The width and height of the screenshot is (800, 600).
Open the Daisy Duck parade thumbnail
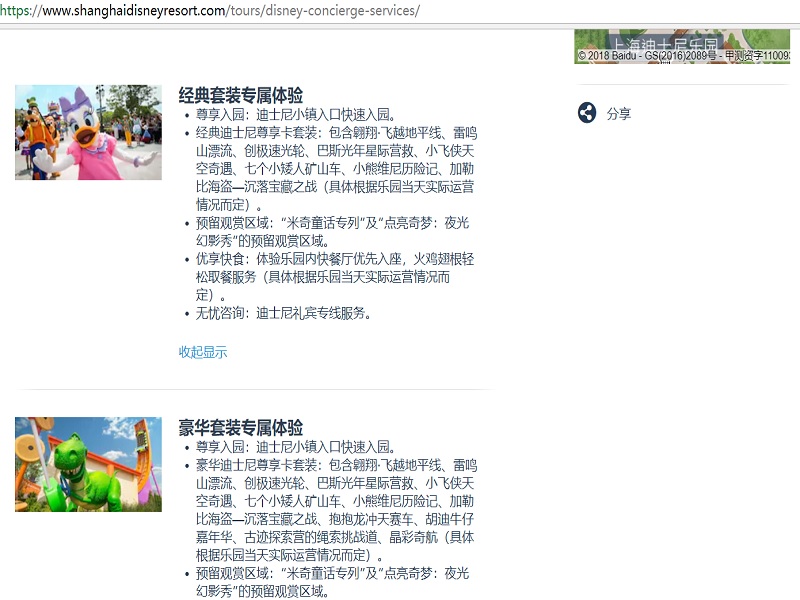coord(88,132)
